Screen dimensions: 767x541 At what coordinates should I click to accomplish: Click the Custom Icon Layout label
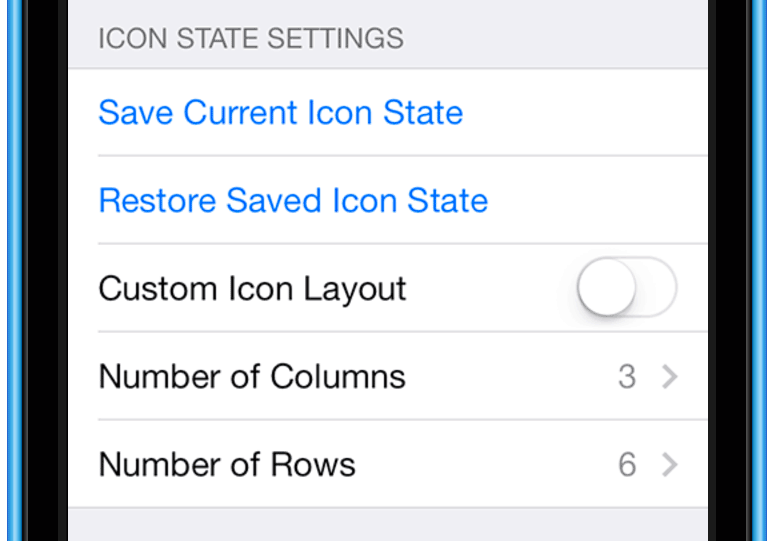click(252, 289)
